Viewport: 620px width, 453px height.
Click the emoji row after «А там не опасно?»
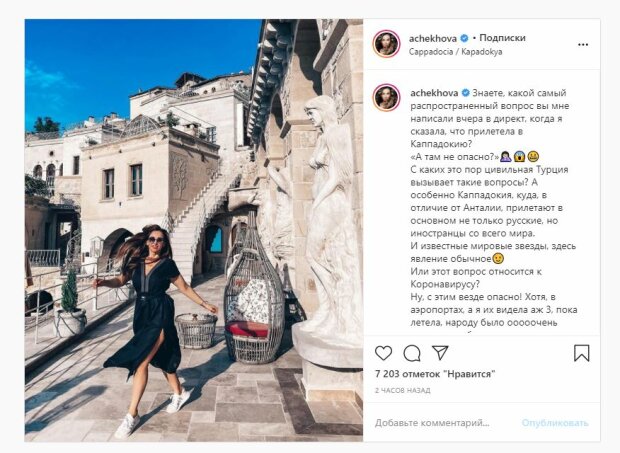519,157
